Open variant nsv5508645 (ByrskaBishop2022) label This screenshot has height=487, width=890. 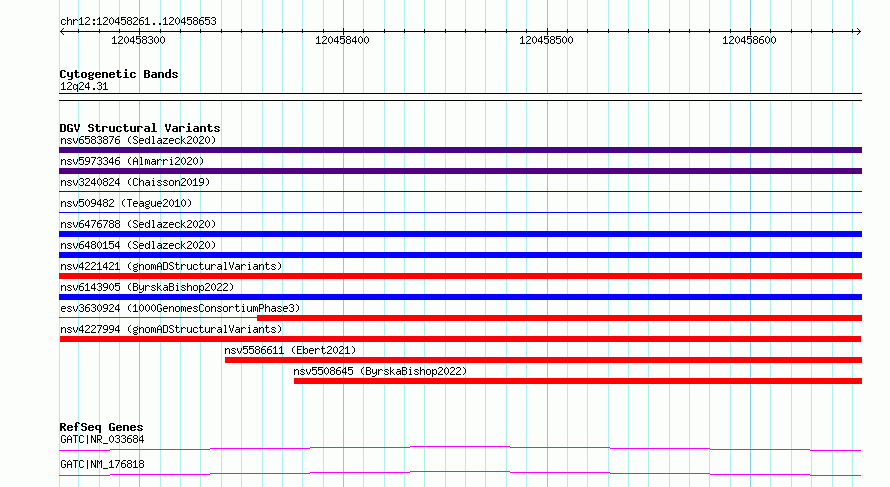click(x=380, y=371)
